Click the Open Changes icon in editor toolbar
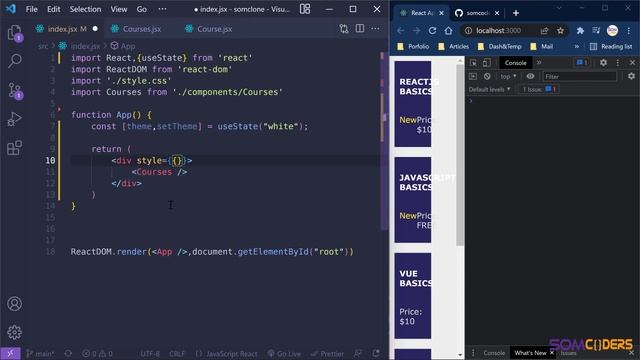The height and width of the screenshot is (360, 640). tap(344, 29)
